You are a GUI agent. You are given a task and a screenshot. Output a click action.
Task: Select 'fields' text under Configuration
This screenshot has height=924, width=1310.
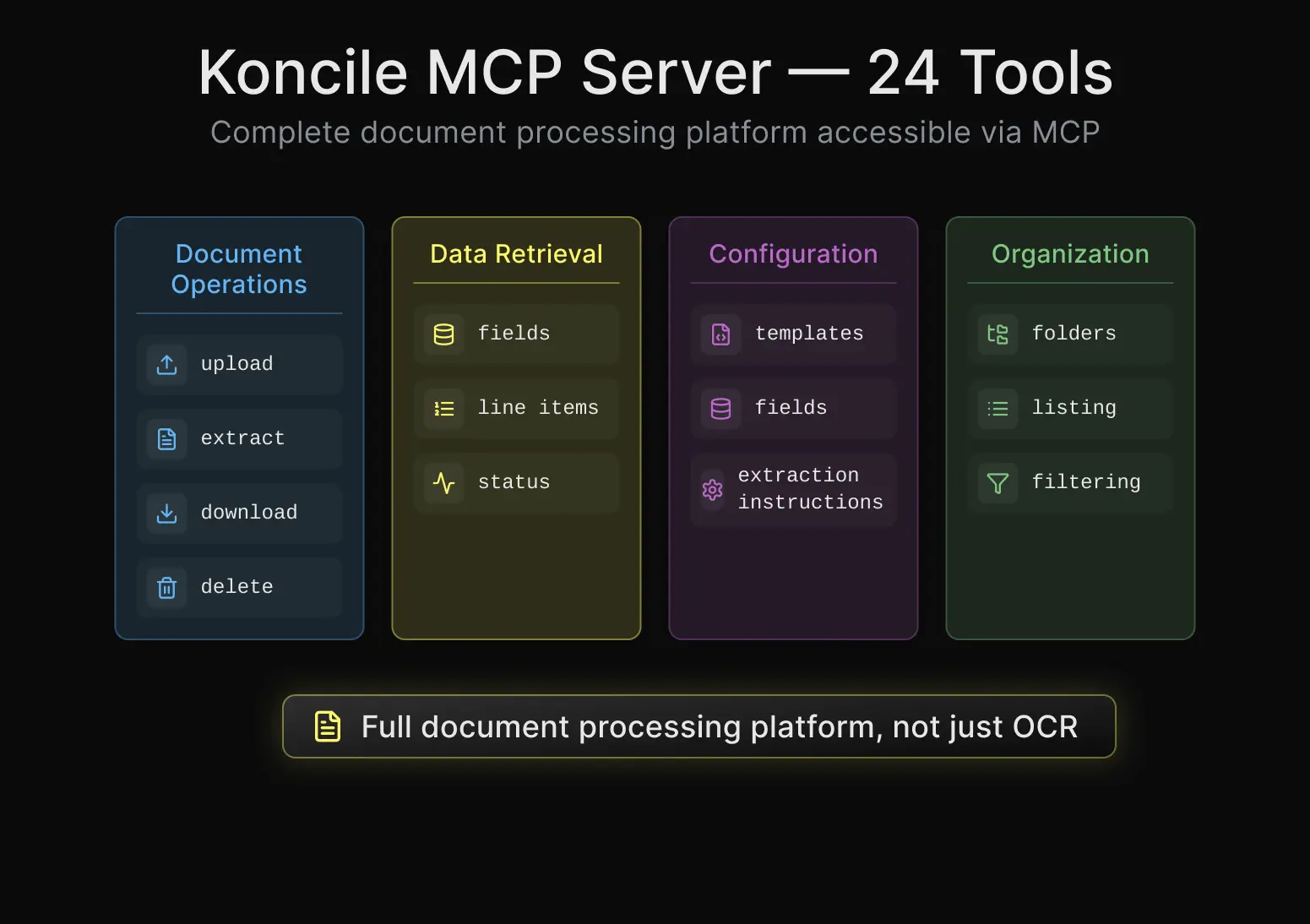point(791,408)
